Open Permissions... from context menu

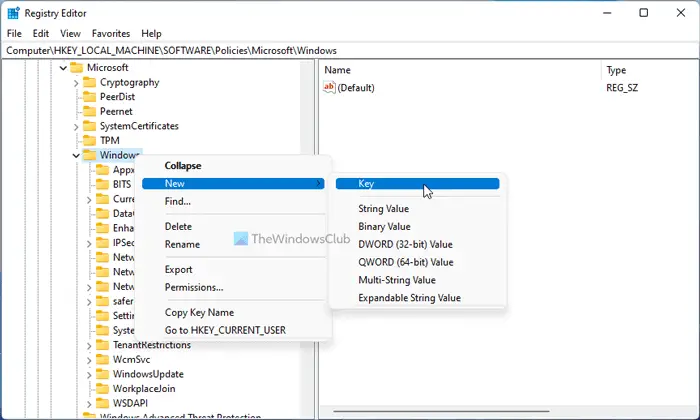point(233,287)
